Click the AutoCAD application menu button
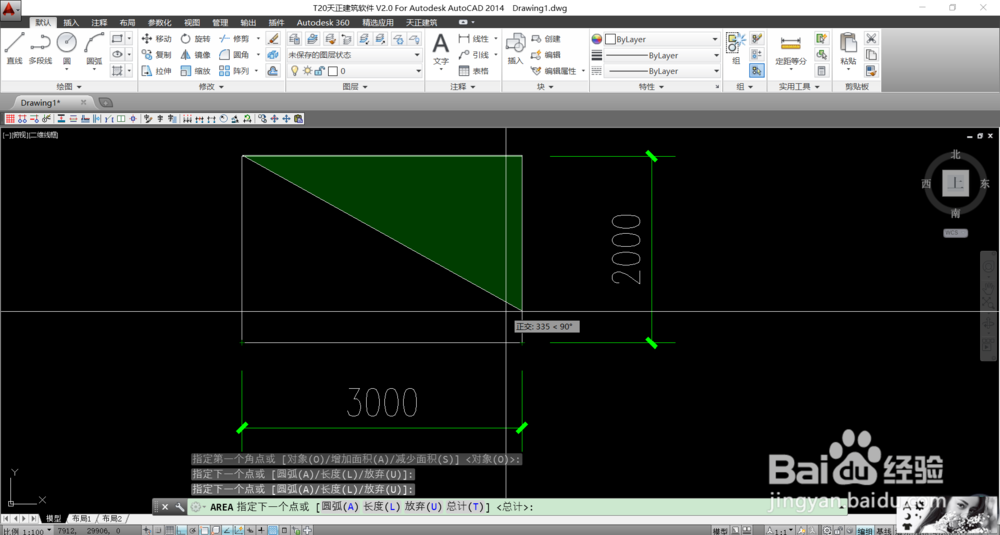The image size is (1000, 535). point(10,9)
